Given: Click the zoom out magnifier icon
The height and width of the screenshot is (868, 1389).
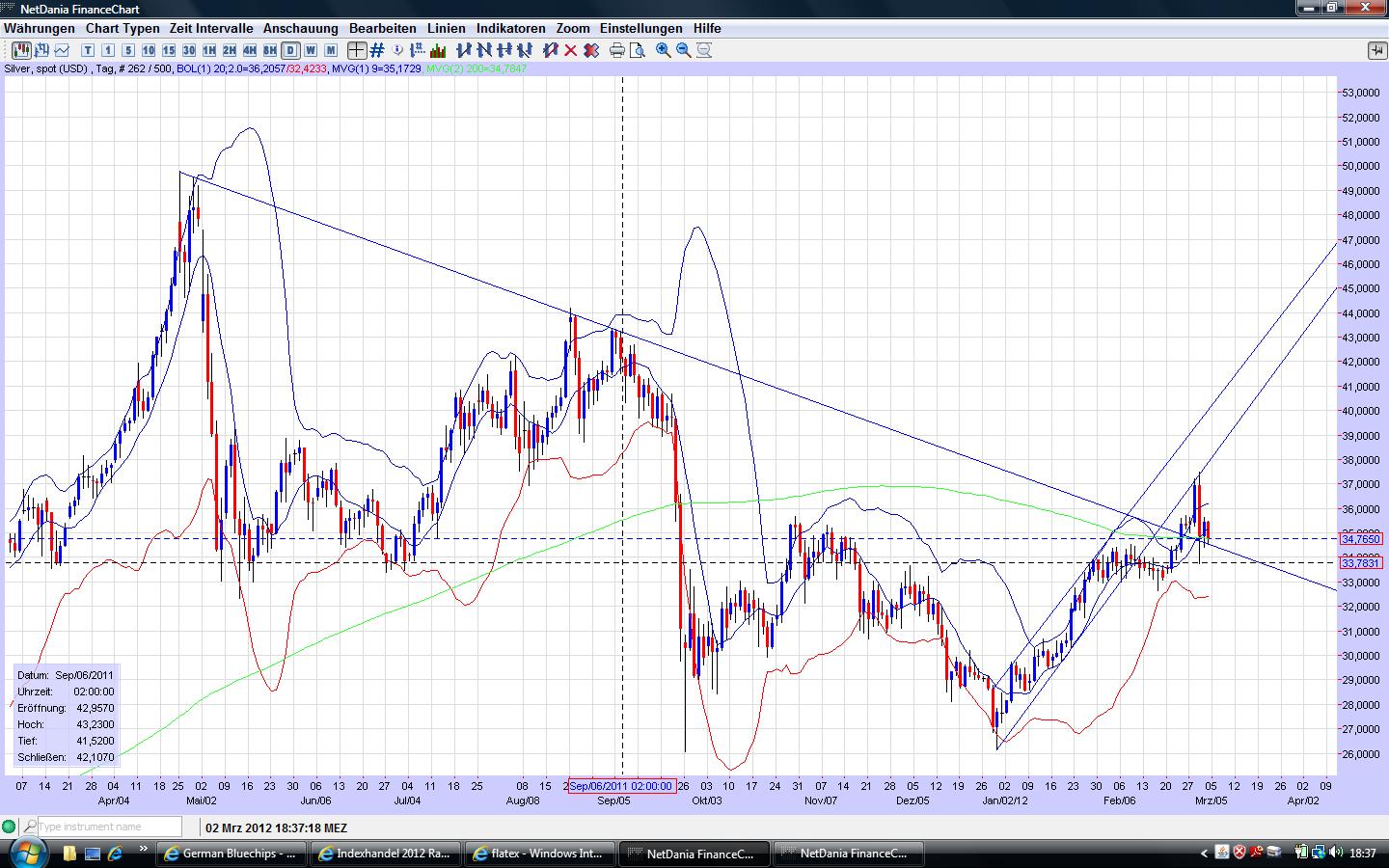Looking at the screenshot, I should 684,50.
